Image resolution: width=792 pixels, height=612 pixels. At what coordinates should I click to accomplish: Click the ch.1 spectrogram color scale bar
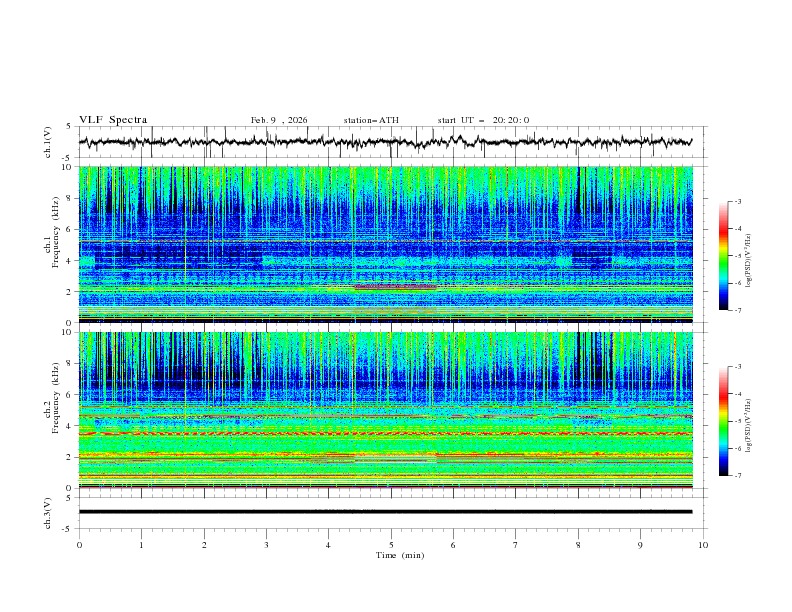tap(723, 256)
